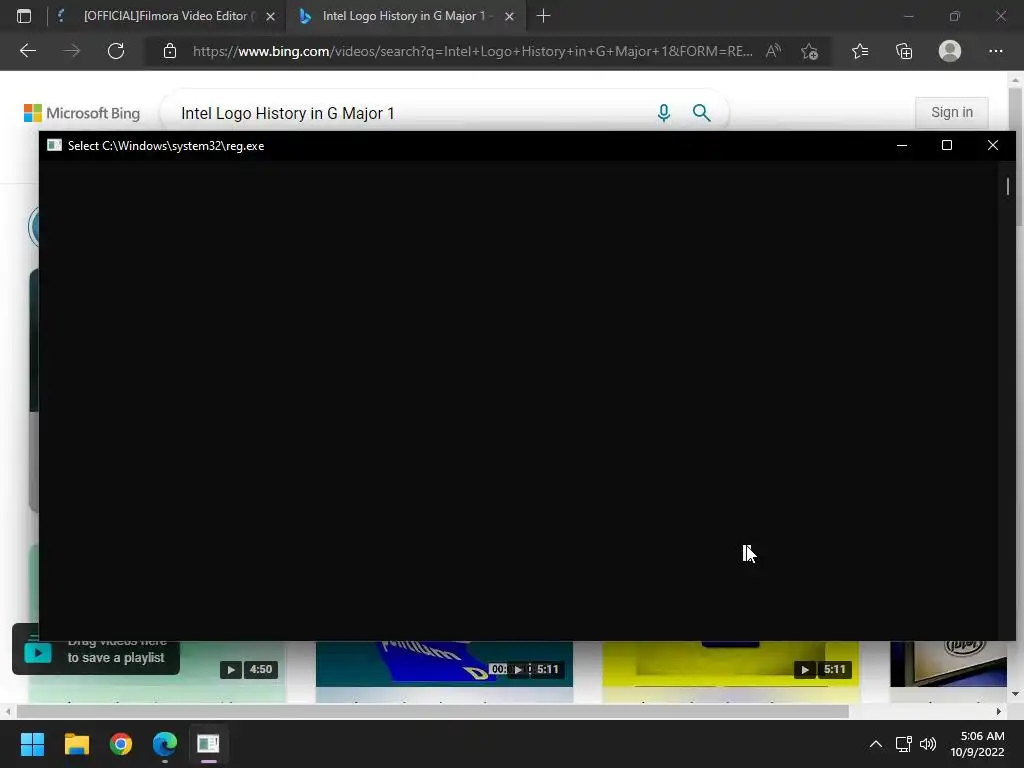The height and width of the screenshot is (768, 1024).
Task: Add page to favorites star icon
Action: tap(810, 51)
